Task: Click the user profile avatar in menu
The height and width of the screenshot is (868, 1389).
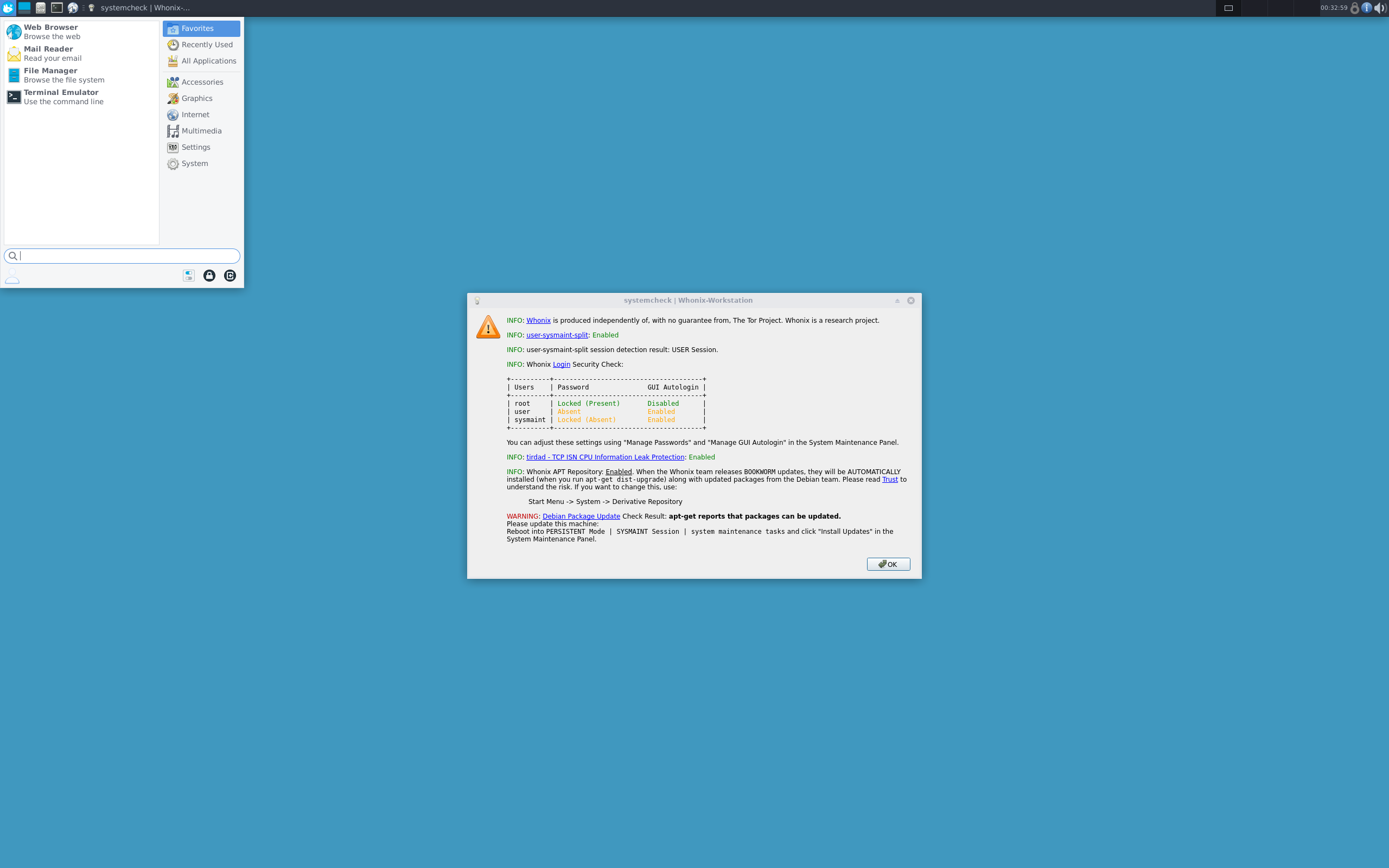Action: pyautogui.click(x=12, y=276)
